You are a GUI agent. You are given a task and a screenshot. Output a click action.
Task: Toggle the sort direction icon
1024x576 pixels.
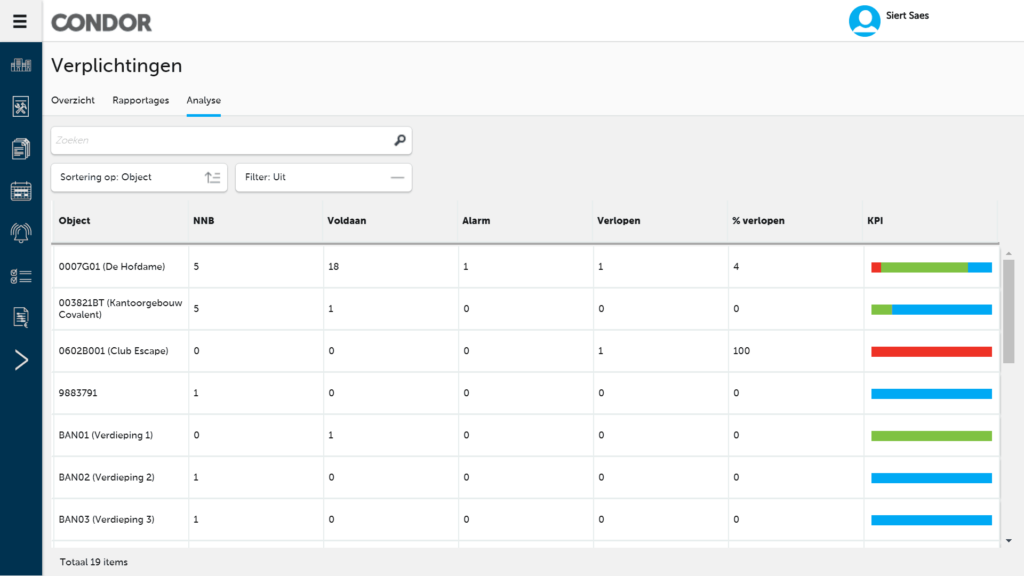pos(212,178)
